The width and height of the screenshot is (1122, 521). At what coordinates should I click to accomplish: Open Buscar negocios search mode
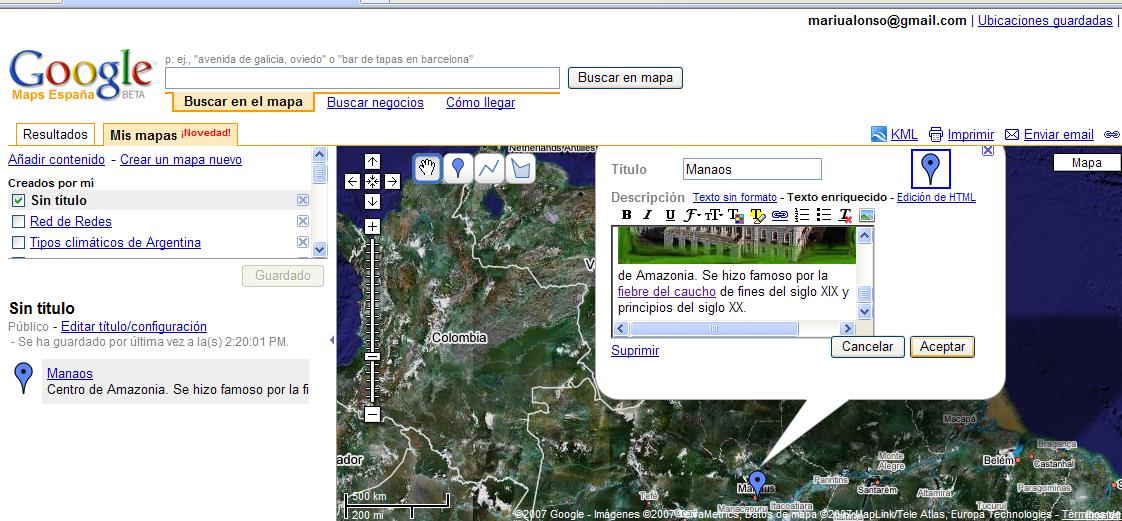375,102
